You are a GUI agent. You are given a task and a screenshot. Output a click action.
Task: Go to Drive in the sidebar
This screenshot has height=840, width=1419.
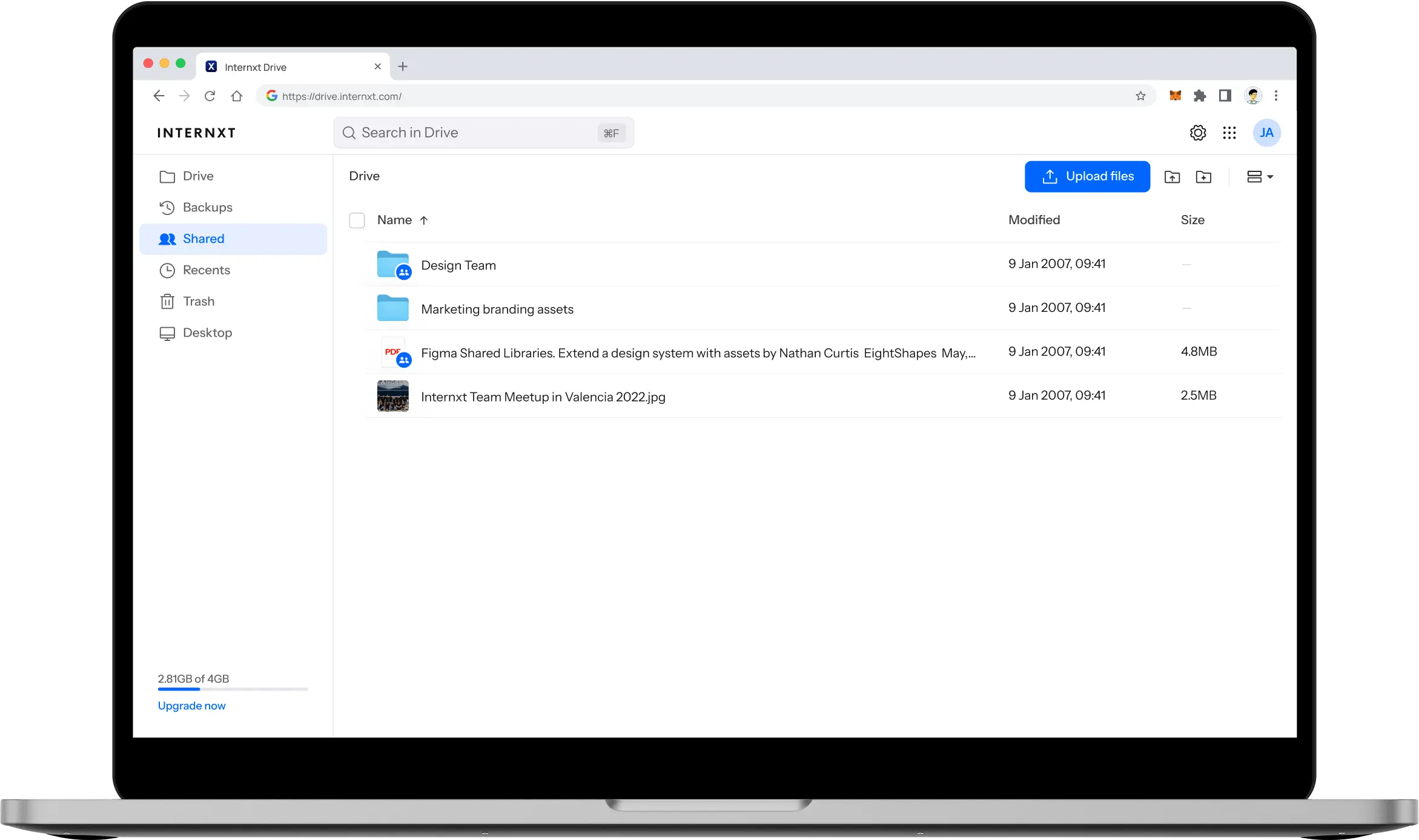(x=233, y=176)
